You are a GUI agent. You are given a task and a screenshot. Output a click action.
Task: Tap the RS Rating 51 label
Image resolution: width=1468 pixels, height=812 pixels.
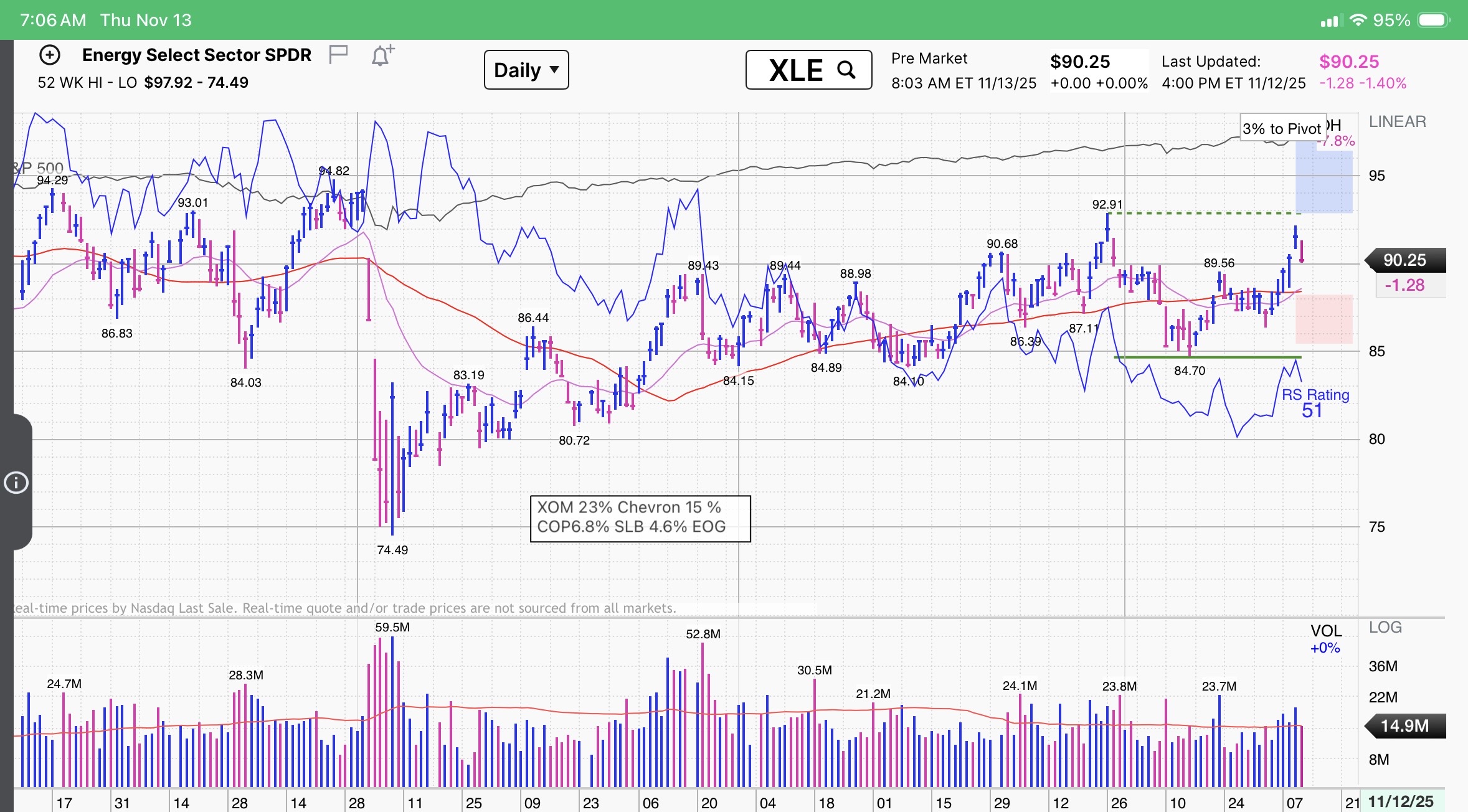(x=1315, y=402)
